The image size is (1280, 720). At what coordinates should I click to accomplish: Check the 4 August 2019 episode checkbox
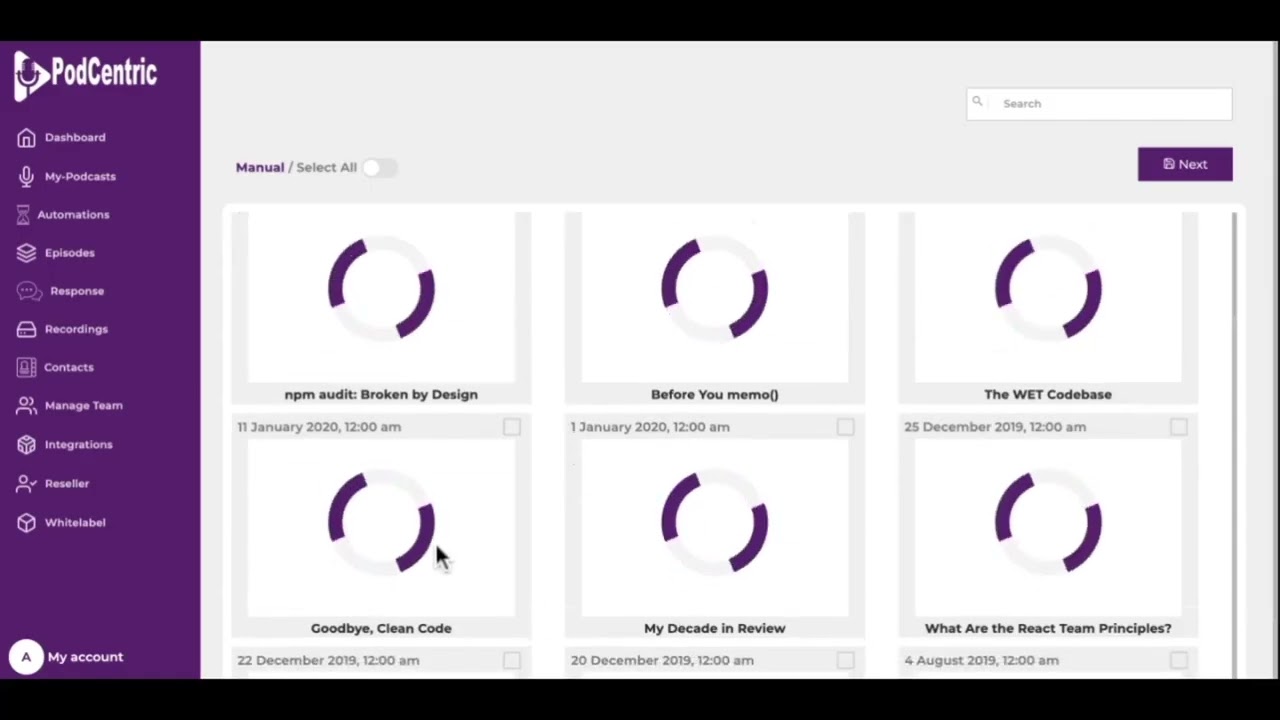(x=1179, y=660)
